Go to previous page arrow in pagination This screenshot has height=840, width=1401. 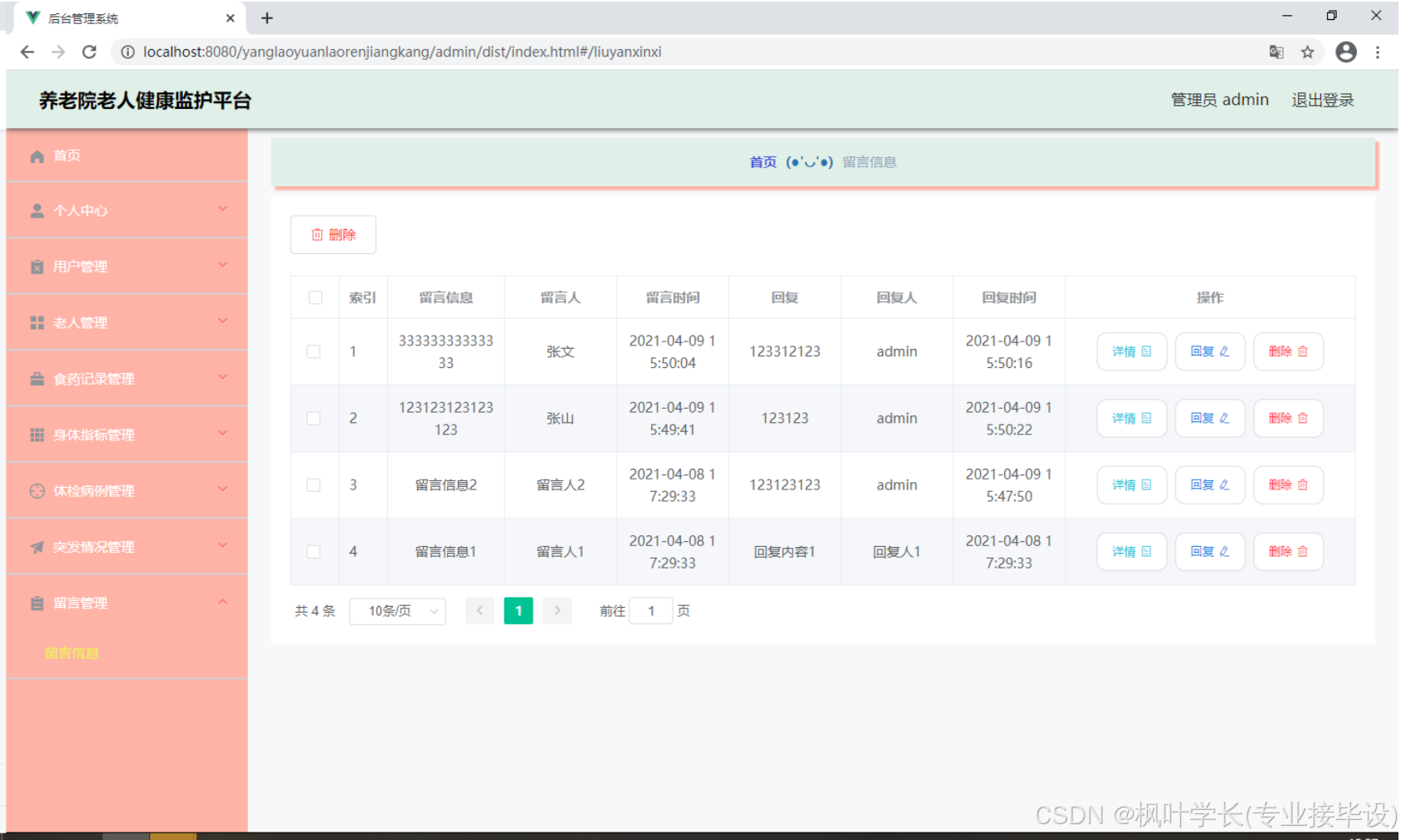pyautogui.click(x=479, y=611)
